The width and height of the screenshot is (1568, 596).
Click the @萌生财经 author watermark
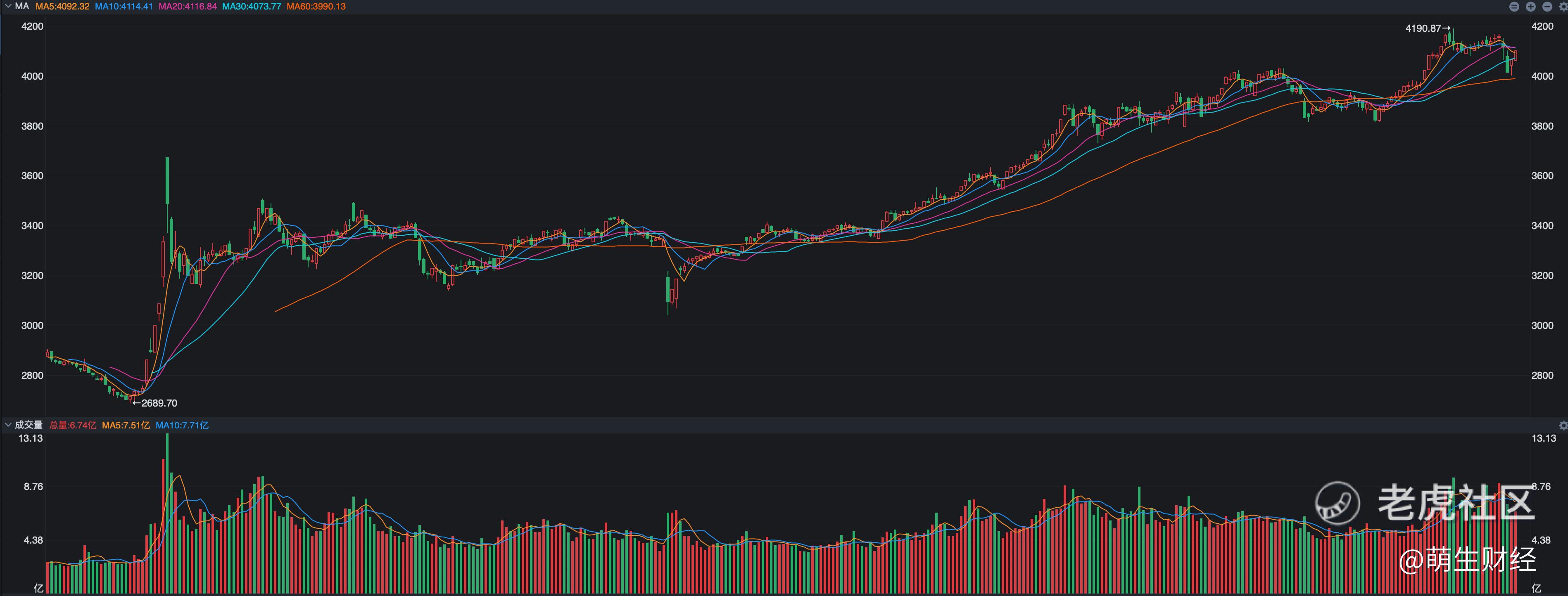(1467, 560)
